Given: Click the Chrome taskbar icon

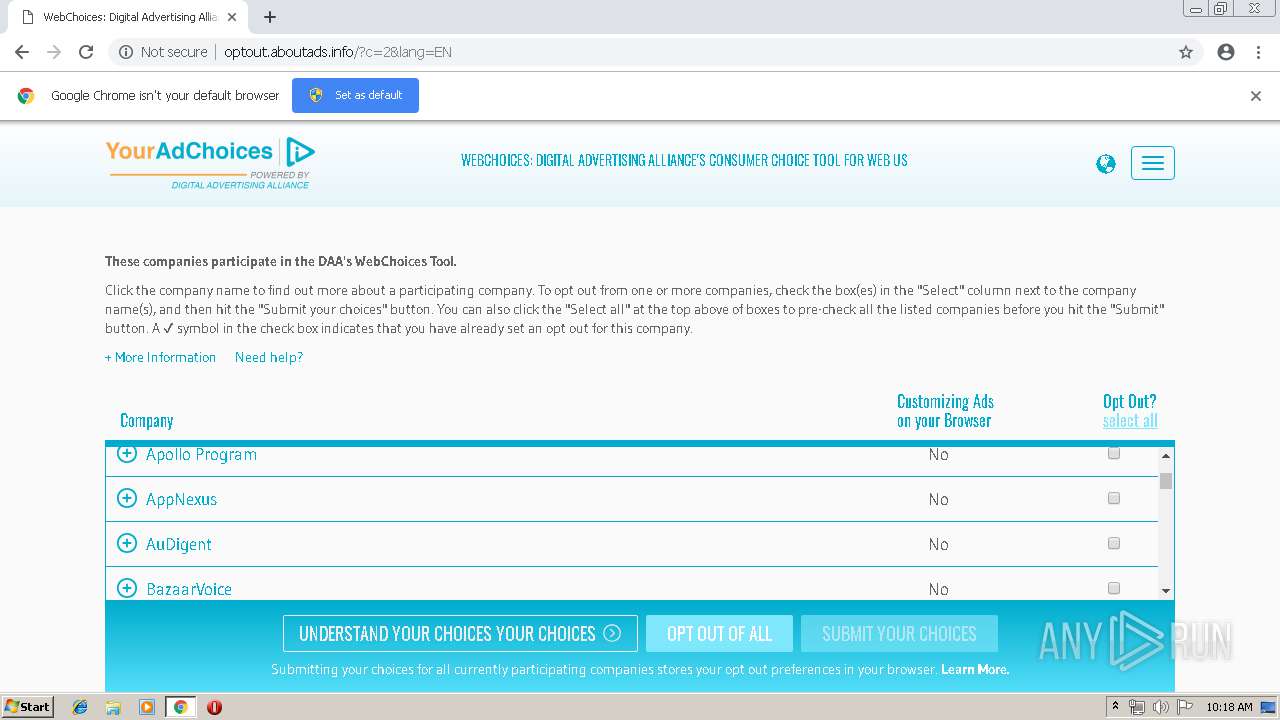Looking at the screenshot, I should [180, 707].
